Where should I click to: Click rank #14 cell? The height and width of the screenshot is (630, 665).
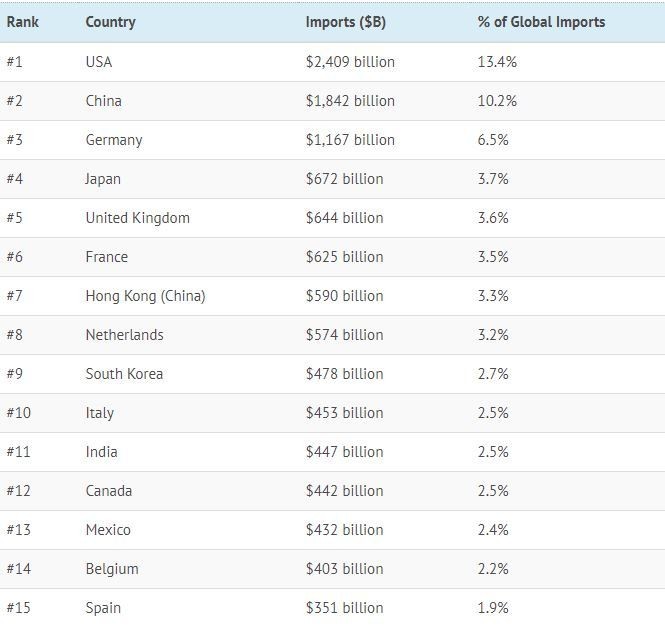pos(19,569)
